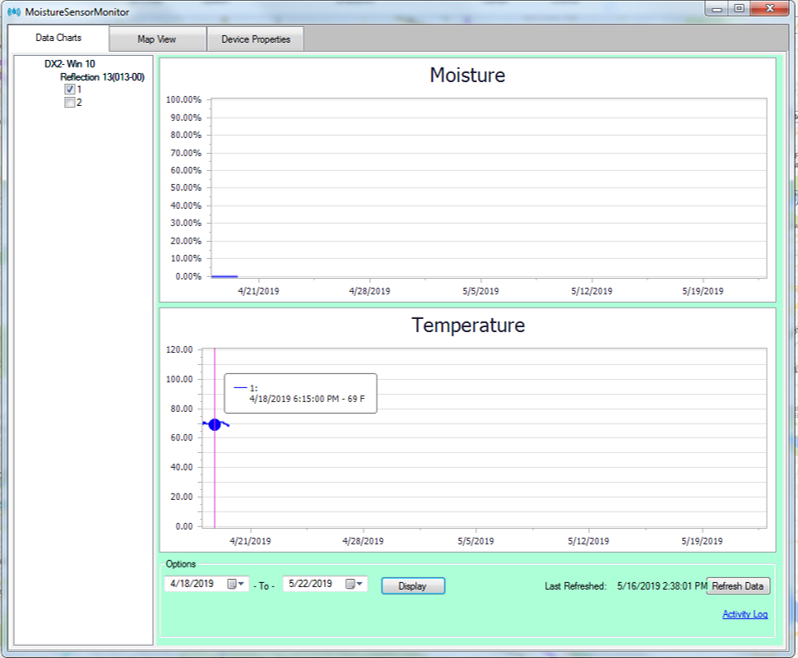Click the Last Refreshed timestamp 5/16/2019 2:38:01 PM
Viewport: 798px width, 658px height.
pos(662,586)
